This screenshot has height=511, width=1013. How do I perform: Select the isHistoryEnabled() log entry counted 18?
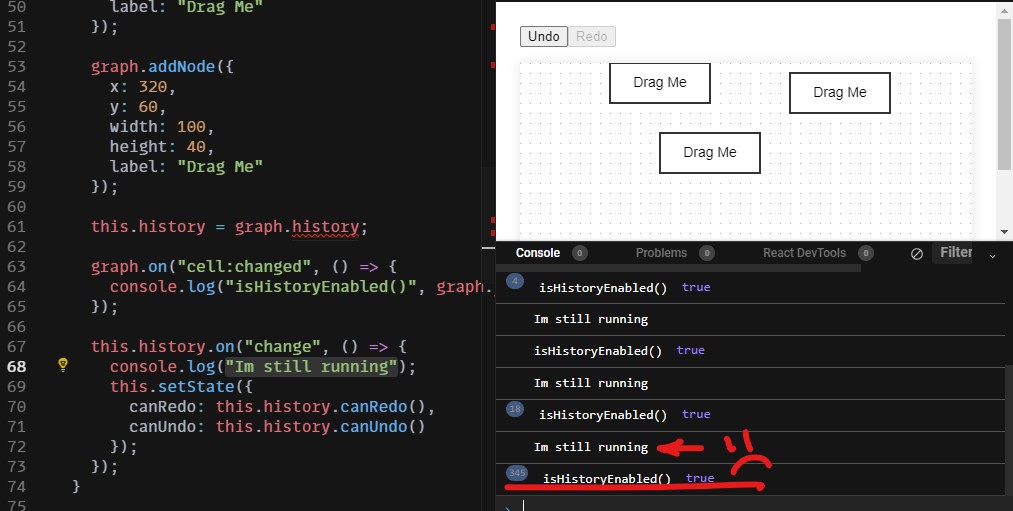point(749,415)
